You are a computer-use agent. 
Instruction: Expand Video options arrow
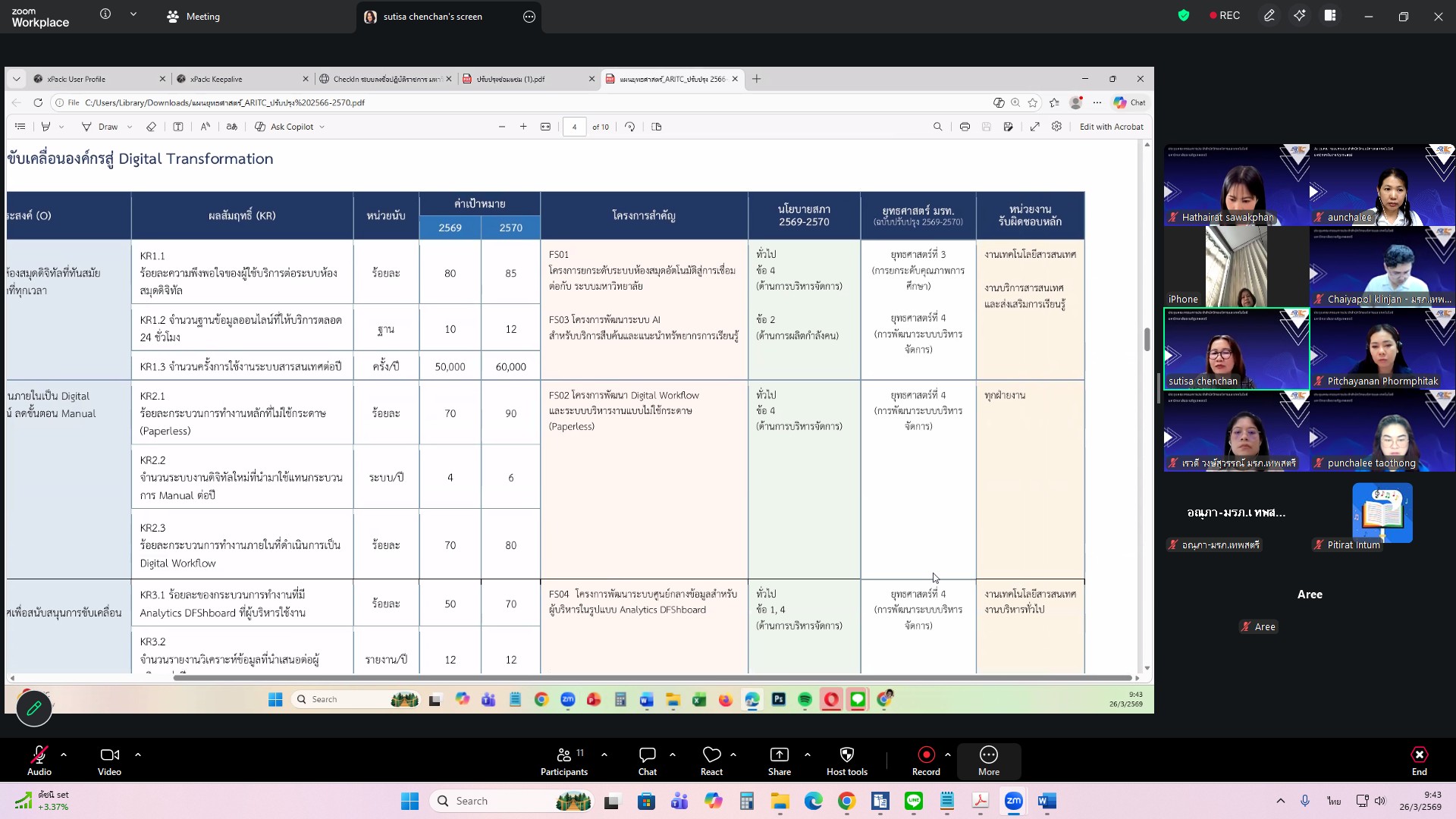click(138, 755)
